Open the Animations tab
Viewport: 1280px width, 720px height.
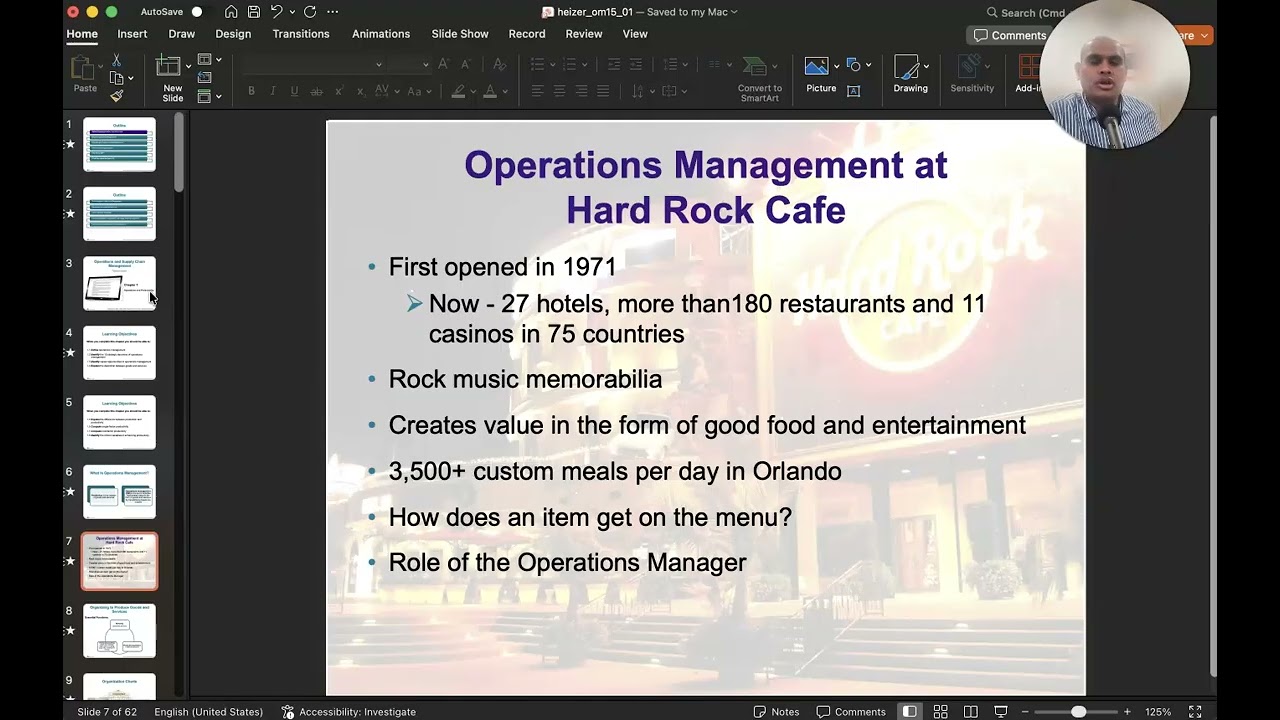pyautogui.click(x=381, y=34)
